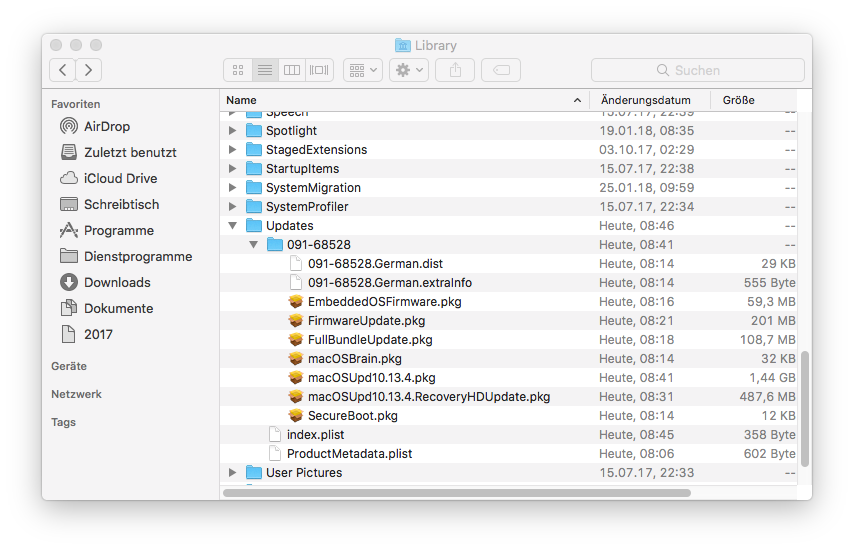Switch to icon view
This screenshot has height=550, width=854.
coord(237,70)
